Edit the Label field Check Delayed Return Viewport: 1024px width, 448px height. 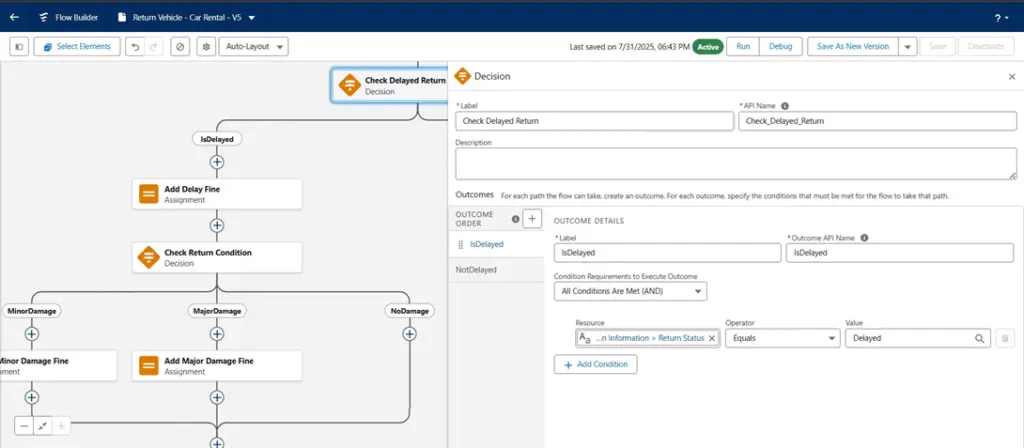594,121
